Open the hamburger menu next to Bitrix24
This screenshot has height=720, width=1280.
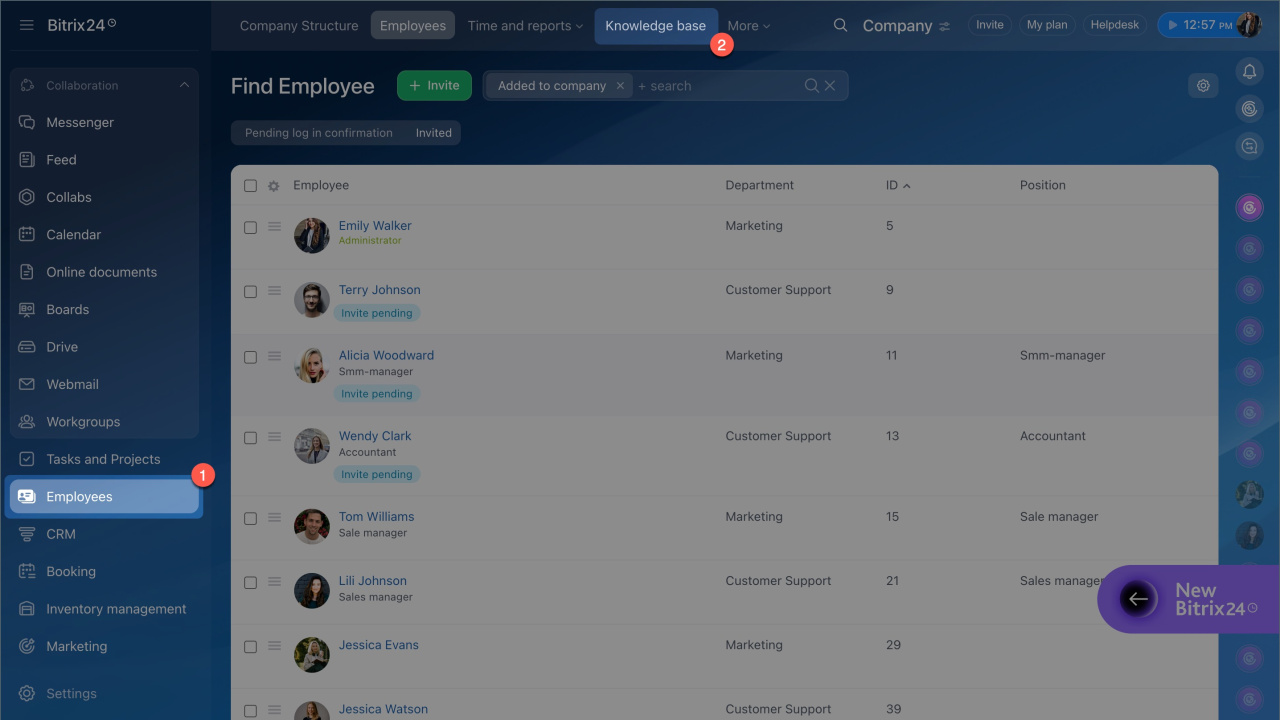click(x=26, y=25)
